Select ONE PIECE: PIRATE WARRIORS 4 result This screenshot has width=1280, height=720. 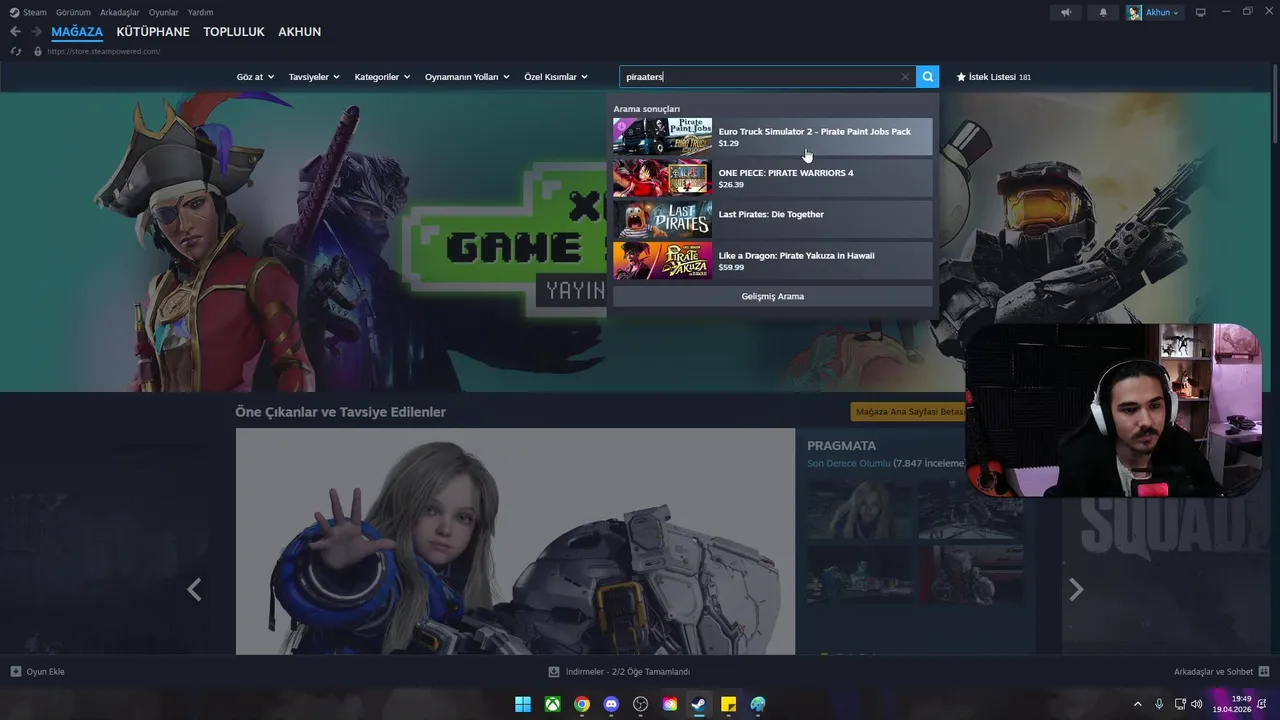coord(772,178)
